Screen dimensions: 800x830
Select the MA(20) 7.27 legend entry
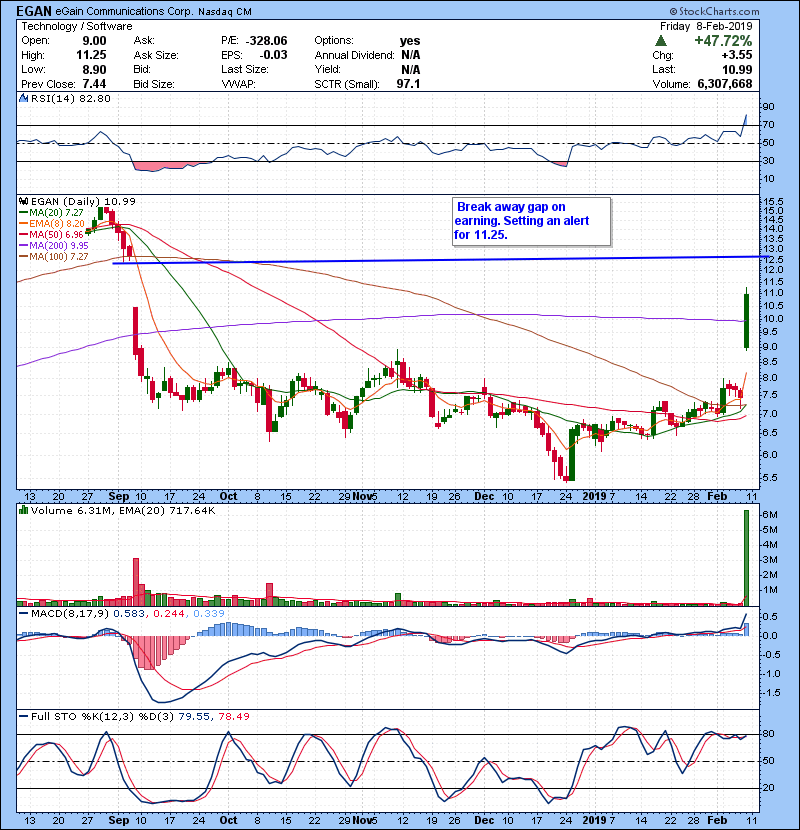coord(52,213)
